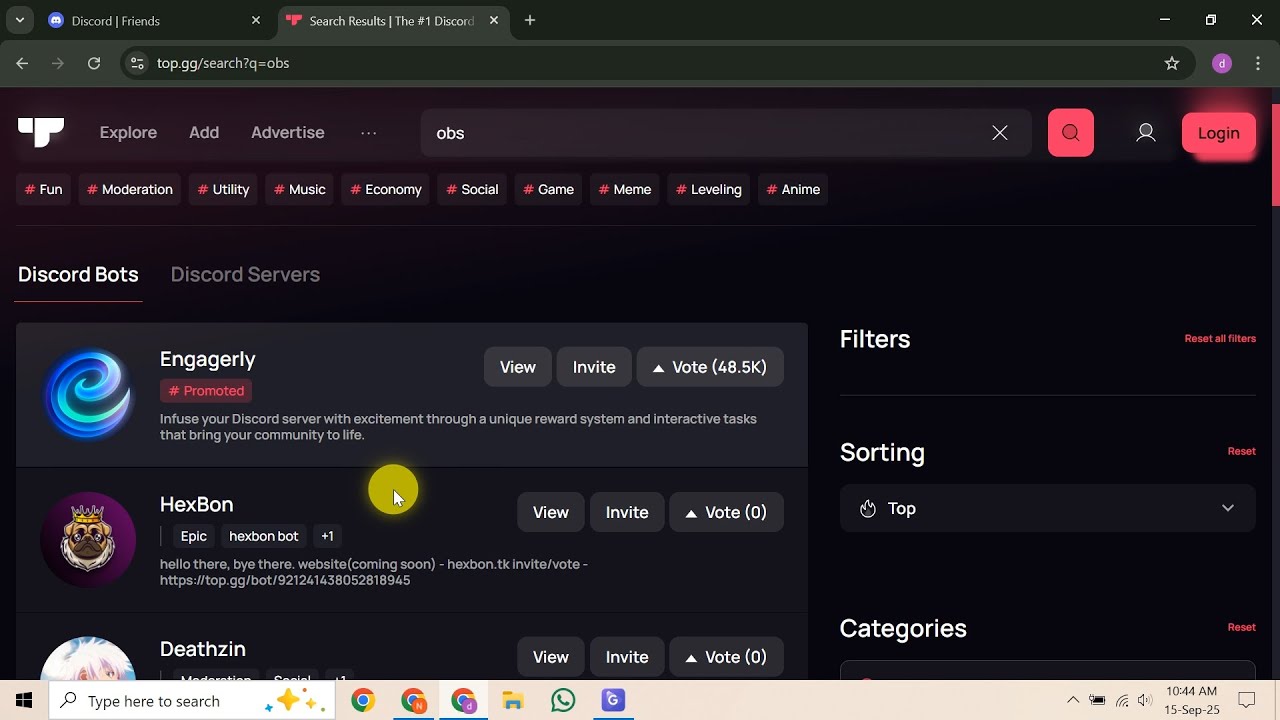Select the Game tag

point(549,189)
